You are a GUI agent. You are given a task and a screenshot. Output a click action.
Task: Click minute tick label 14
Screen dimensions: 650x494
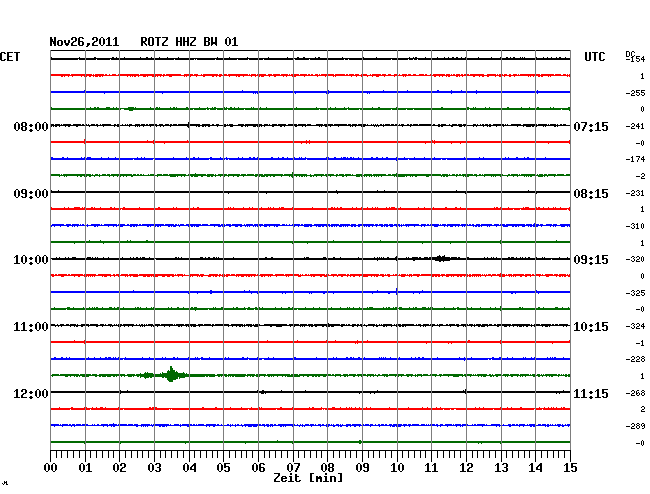(x=536, y=468)
